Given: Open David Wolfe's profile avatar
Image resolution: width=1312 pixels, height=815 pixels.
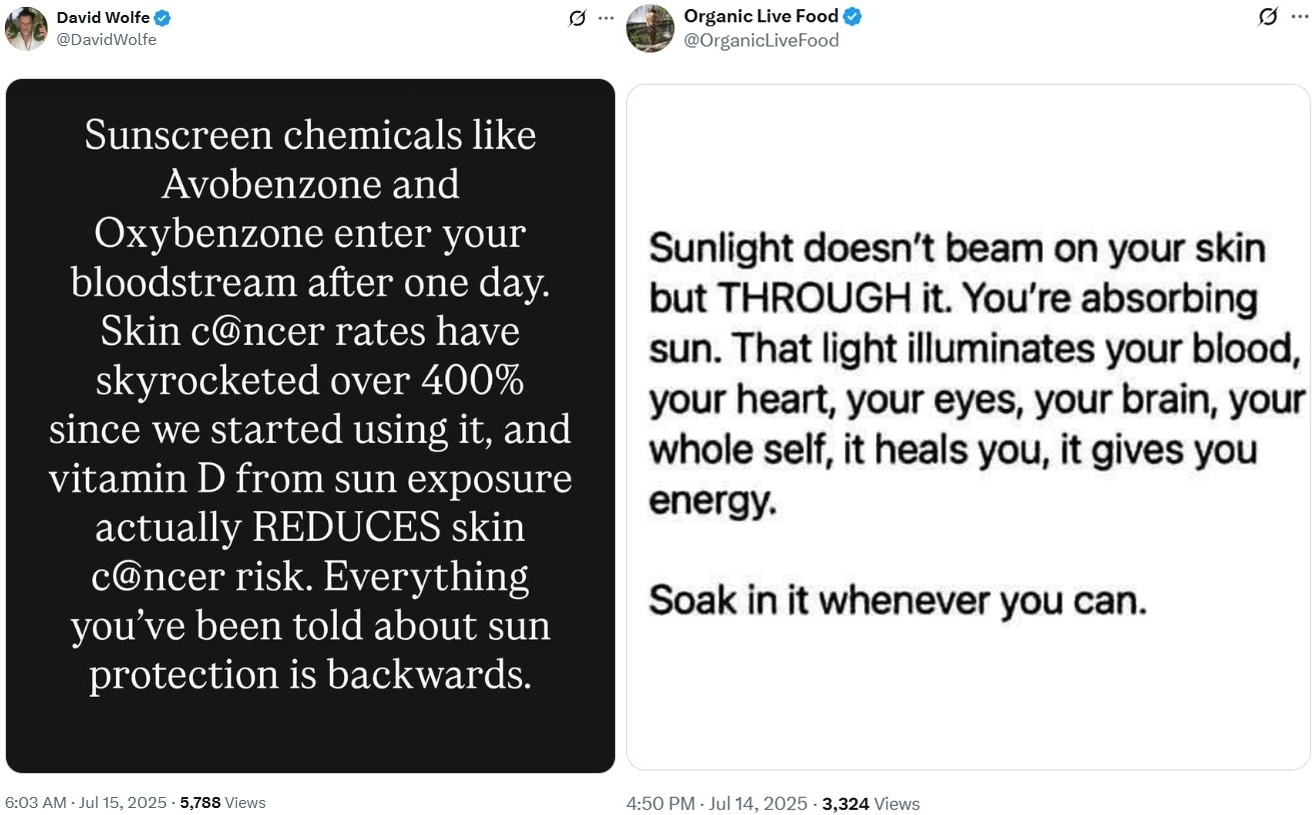Looking at the screenshot, I should click(x=26, y=28).
